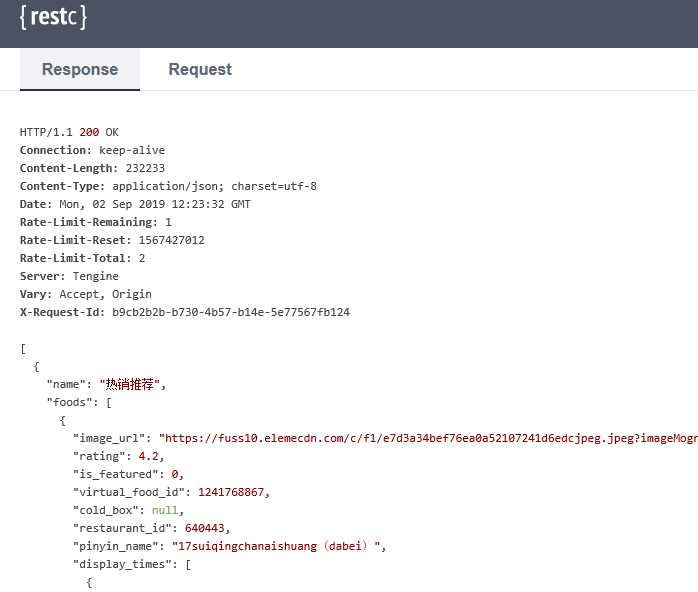The image size is (698, 592).
Task: Click the "name" key in JSON
Action: pos(66,384)
